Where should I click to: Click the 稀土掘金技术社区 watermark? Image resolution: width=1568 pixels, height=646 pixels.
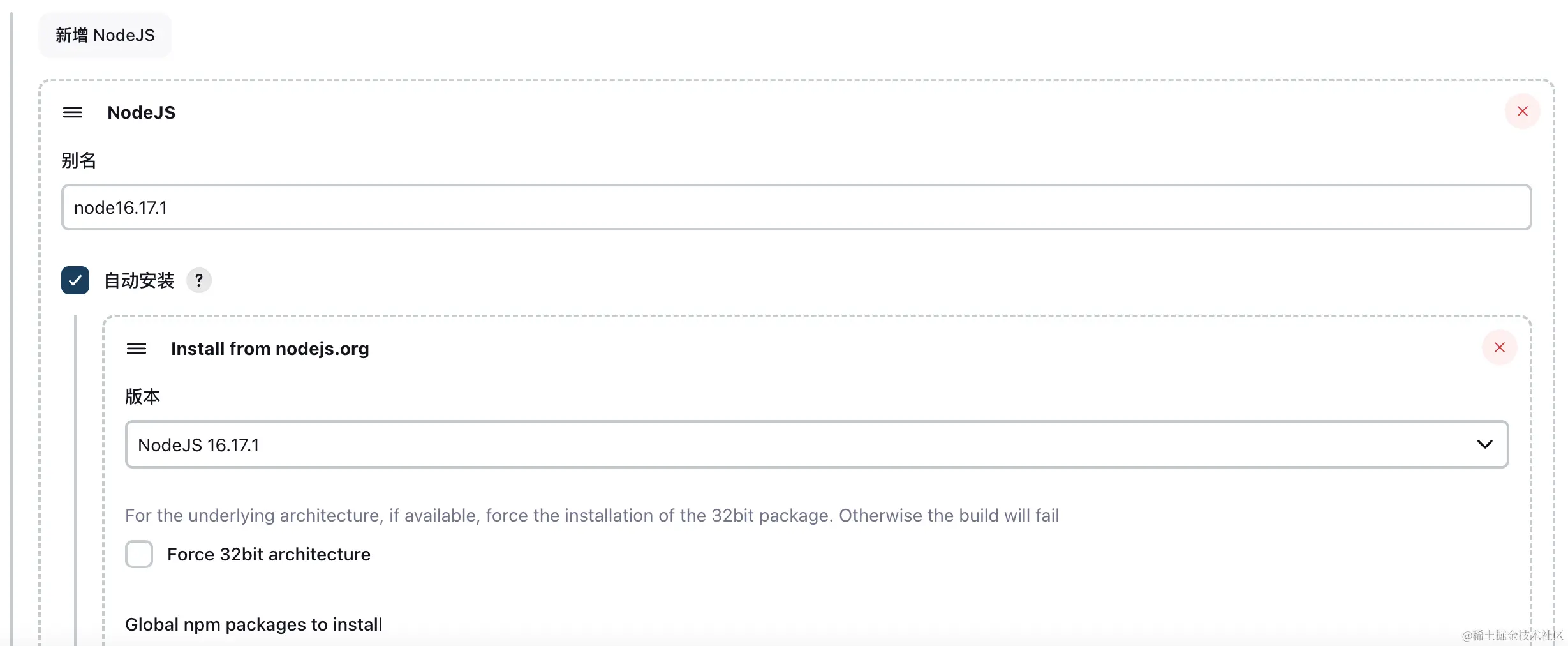1512,635
